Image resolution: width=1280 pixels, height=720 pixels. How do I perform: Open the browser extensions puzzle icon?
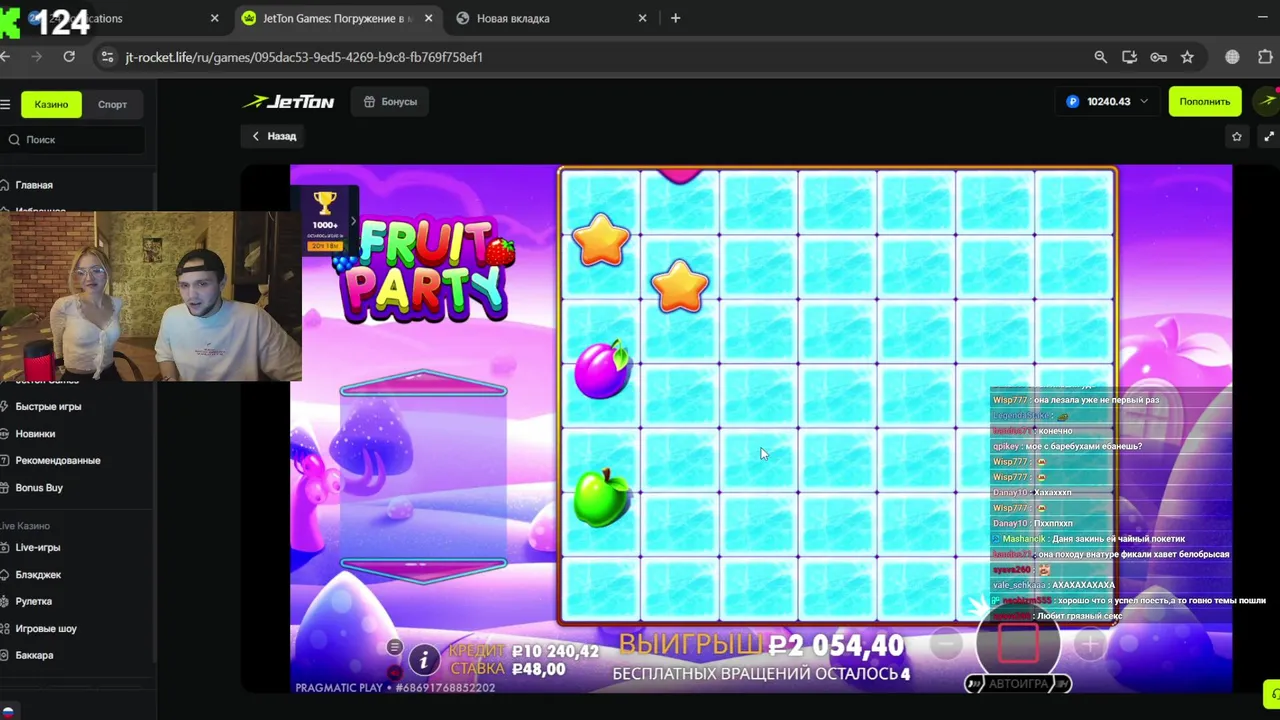pyautogui.click(x=1265, y=57)
